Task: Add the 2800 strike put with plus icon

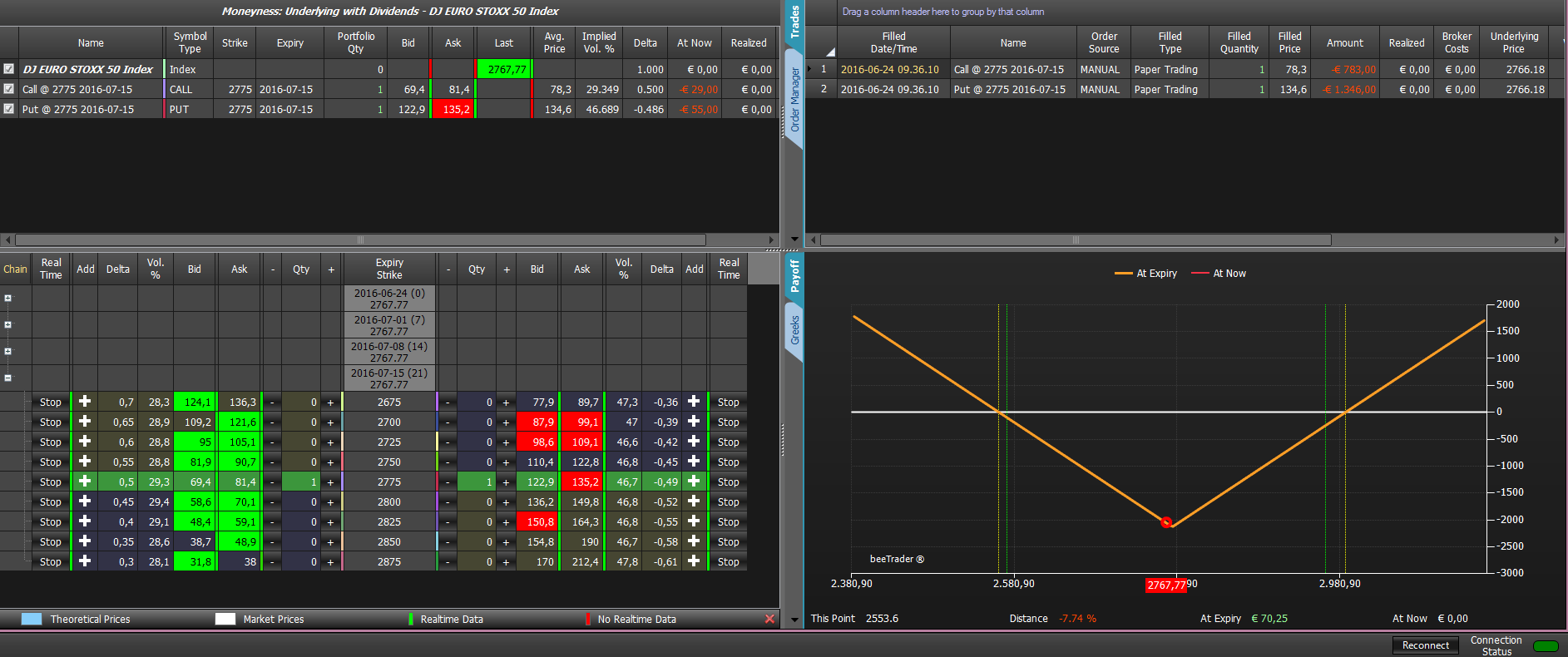Action: coord(694,501)
